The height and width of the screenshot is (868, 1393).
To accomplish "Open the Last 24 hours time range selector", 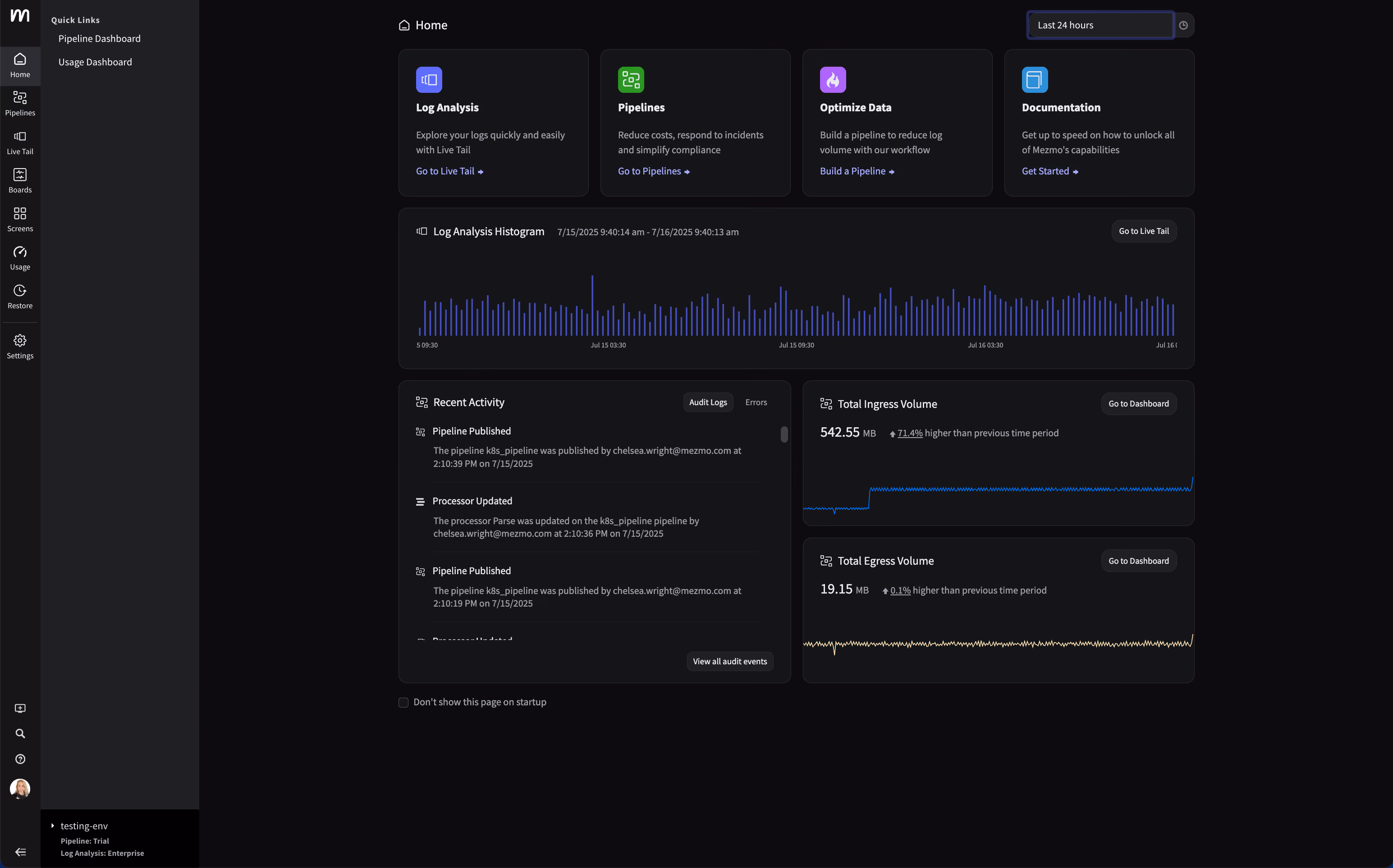I will point(1101,25).
